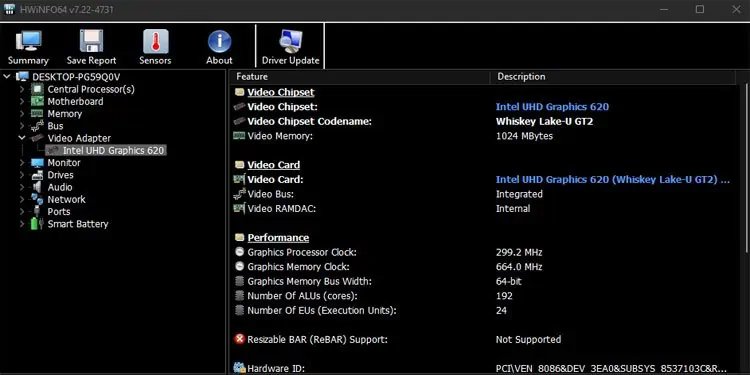Click the Graphics Processor Clock icon
750x375 pixels.
(x=239, y=252)
